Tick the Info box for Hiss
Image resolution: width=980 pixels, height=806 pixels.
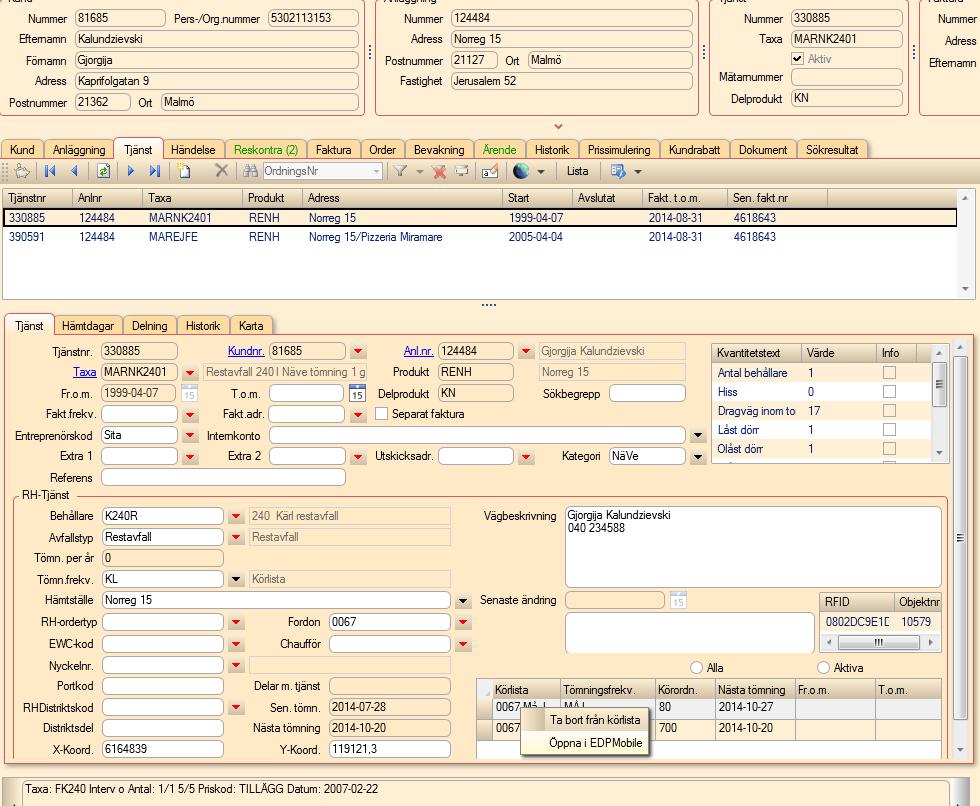pyautogui.click(x=889, y=392)
